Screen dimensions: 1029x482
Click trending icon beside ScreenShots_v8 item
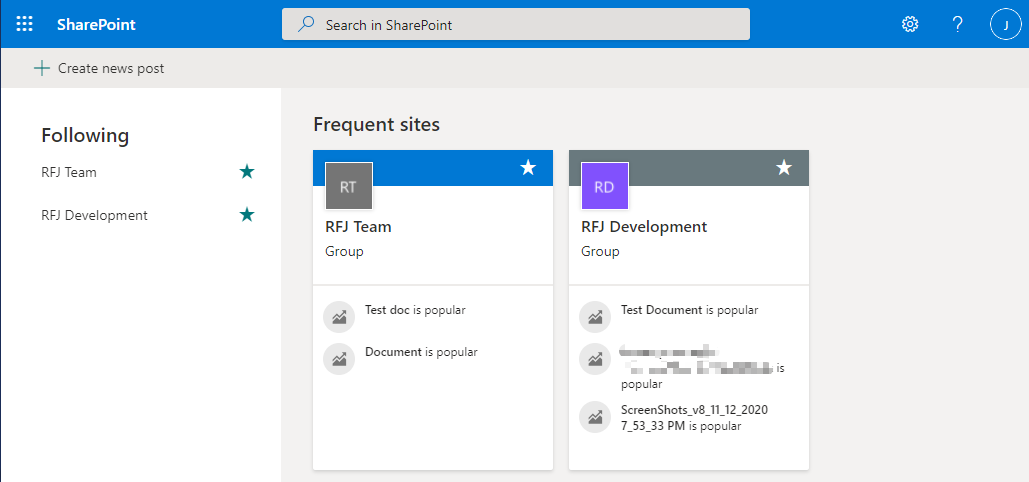(x=595, y=417)
